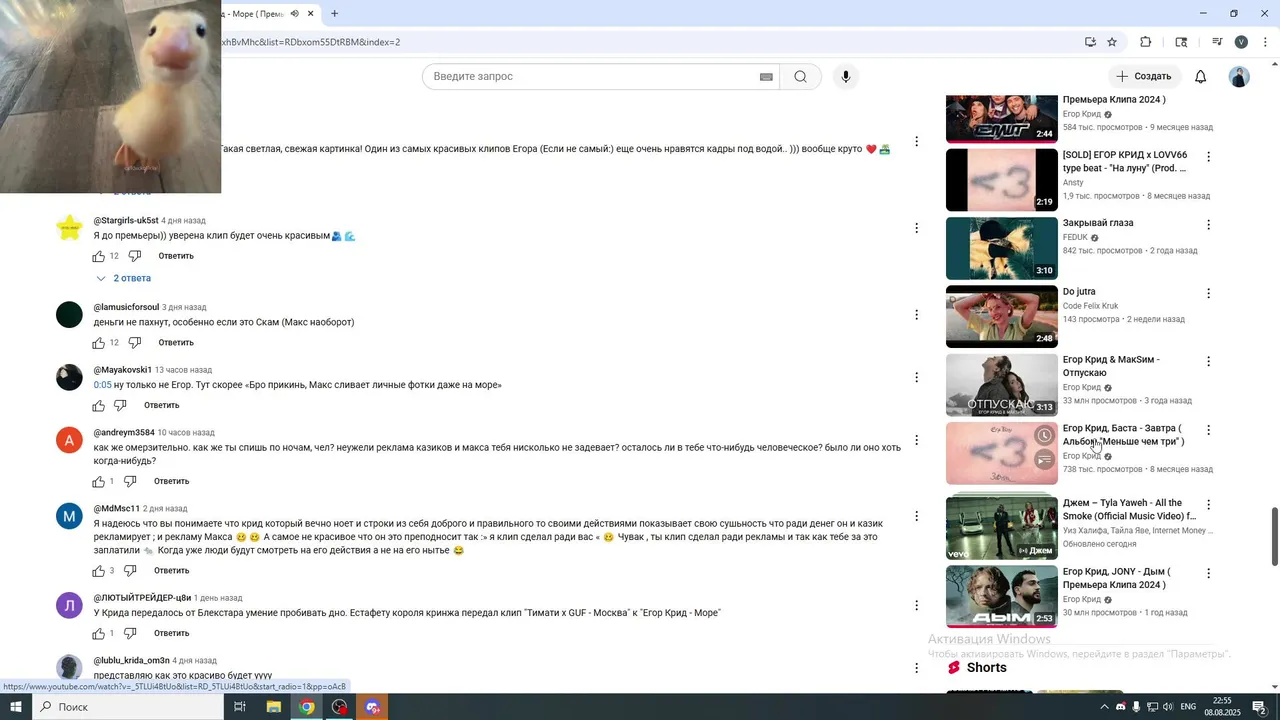Open Егор Крид channel under 'Отпускаю'
The height and width of the screenshot is (720, 1280).
[x=1081, y=387]
